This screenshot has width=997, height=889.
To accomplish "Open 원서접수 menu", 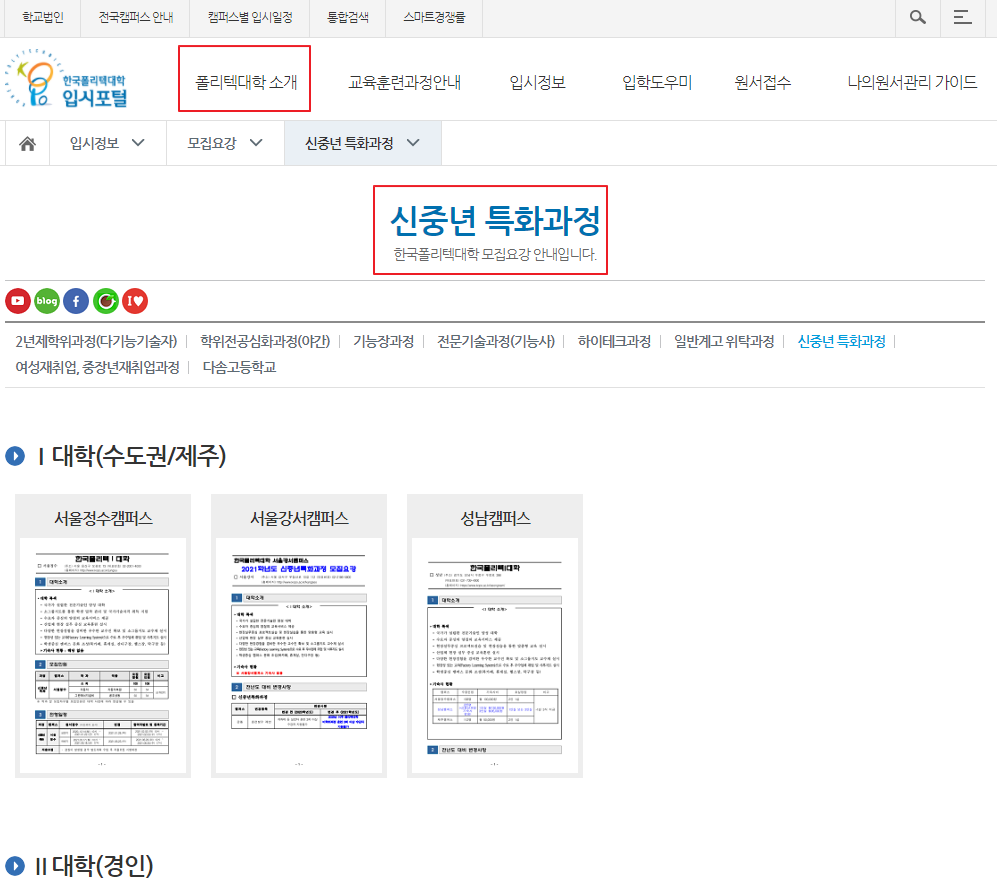I will click(x=762, y=82).
